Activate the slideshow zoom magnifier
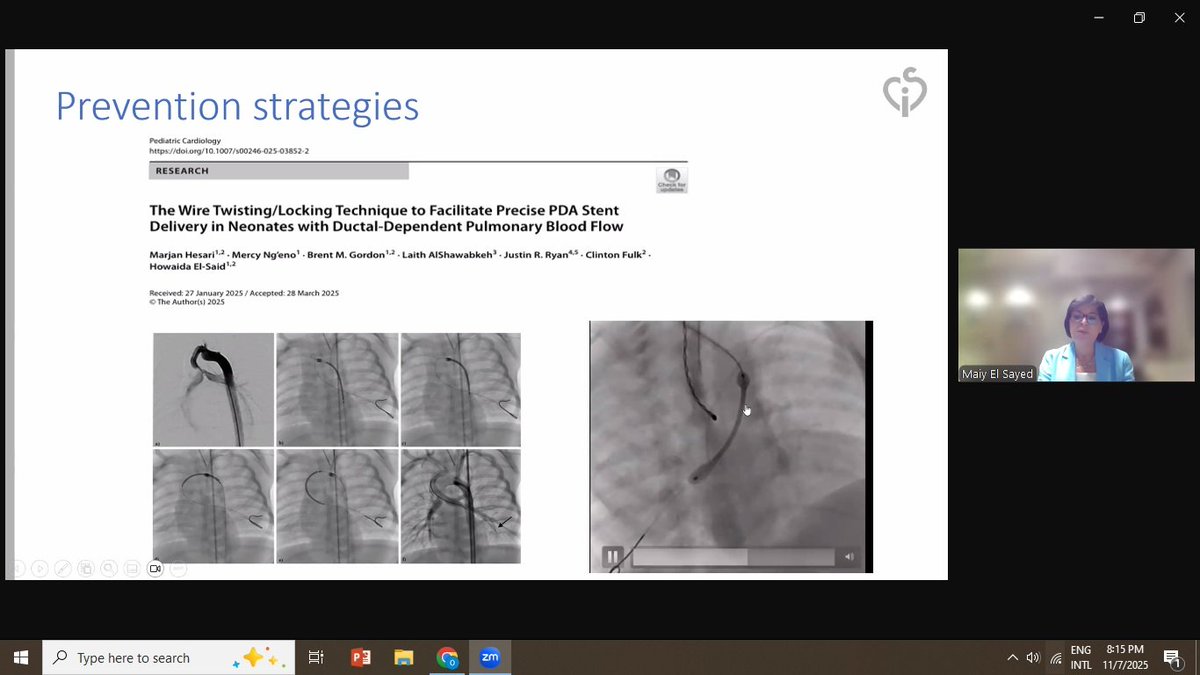The width and height of the screenshot is (1200, 675). [109, 569]
